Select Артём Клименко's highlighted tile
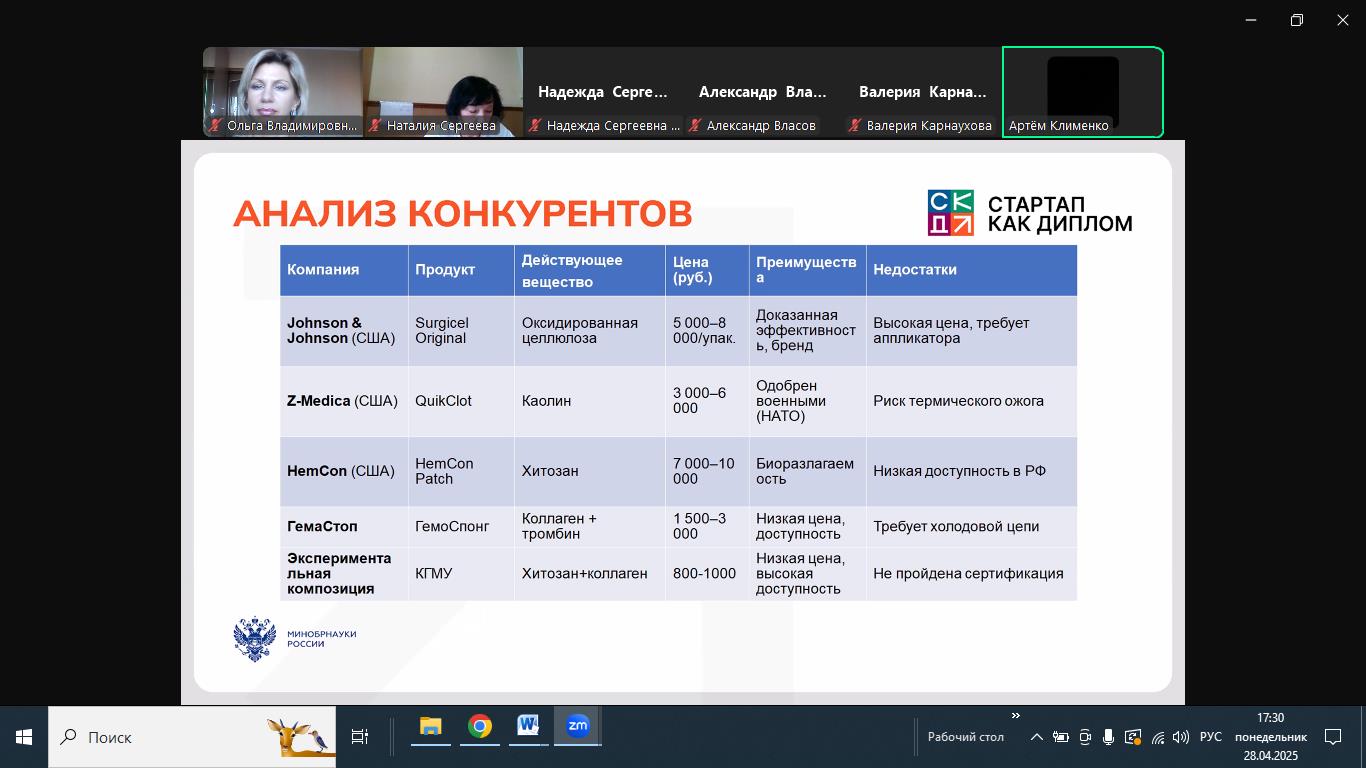The height and width of the screenshot is (768, 1366). click(x=1083, y=92)
